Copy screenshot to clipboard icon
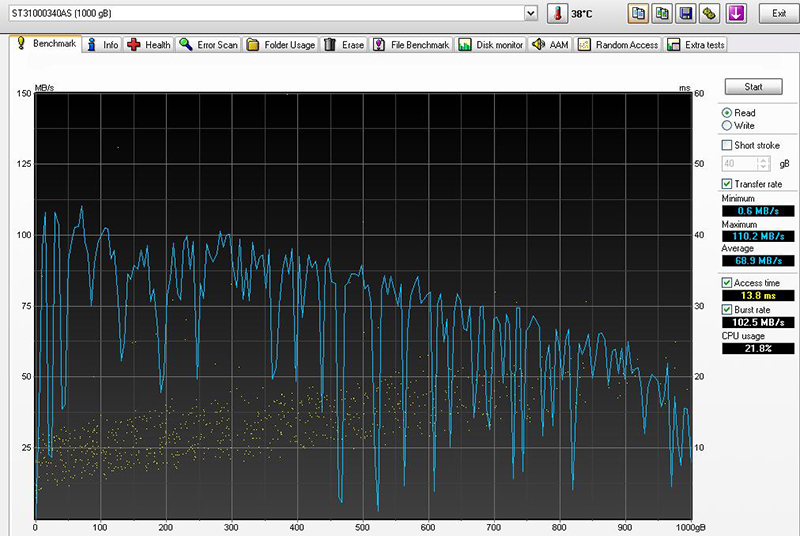 pos(662,13)
